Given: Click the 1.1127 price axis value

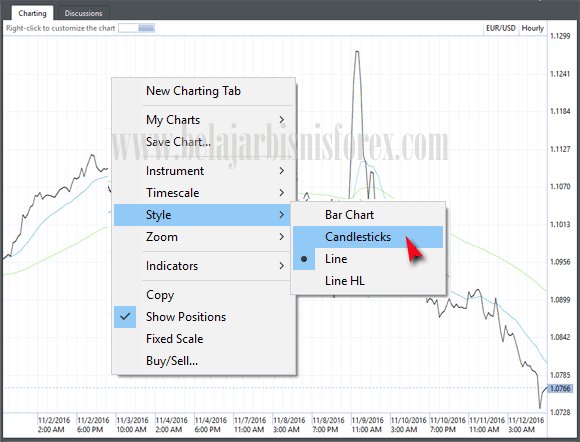Looking at the screenshot, I should 560,149.
